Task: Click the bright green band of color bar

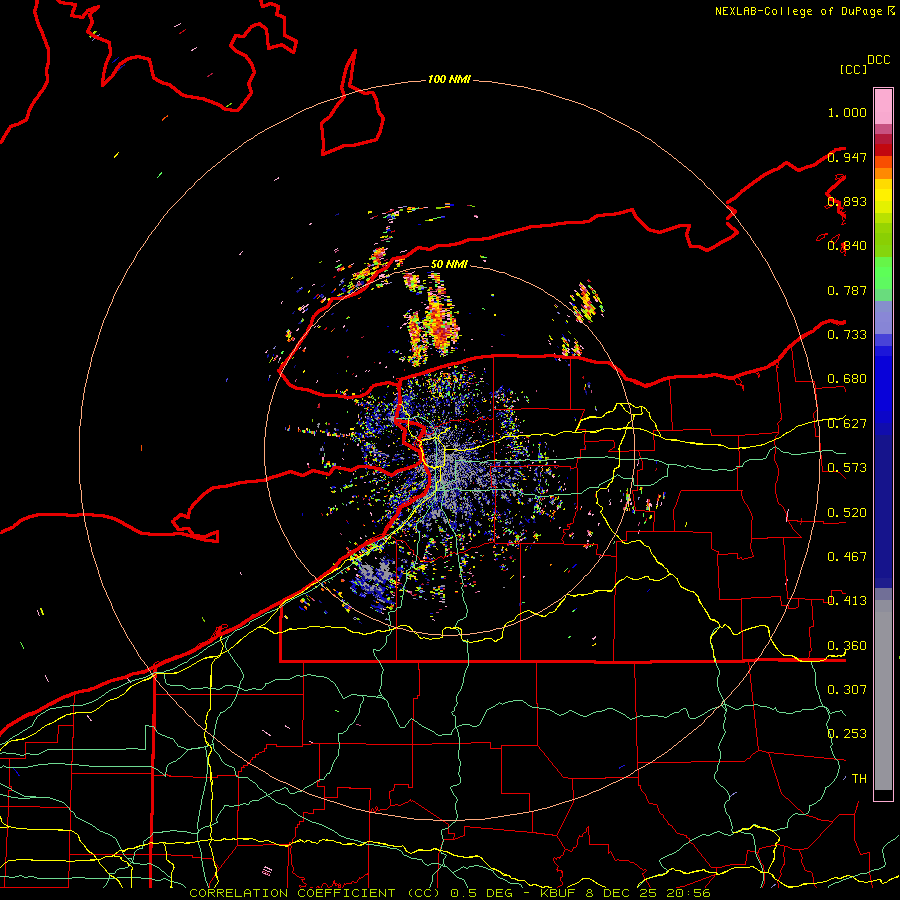Action: coord(883,273)
